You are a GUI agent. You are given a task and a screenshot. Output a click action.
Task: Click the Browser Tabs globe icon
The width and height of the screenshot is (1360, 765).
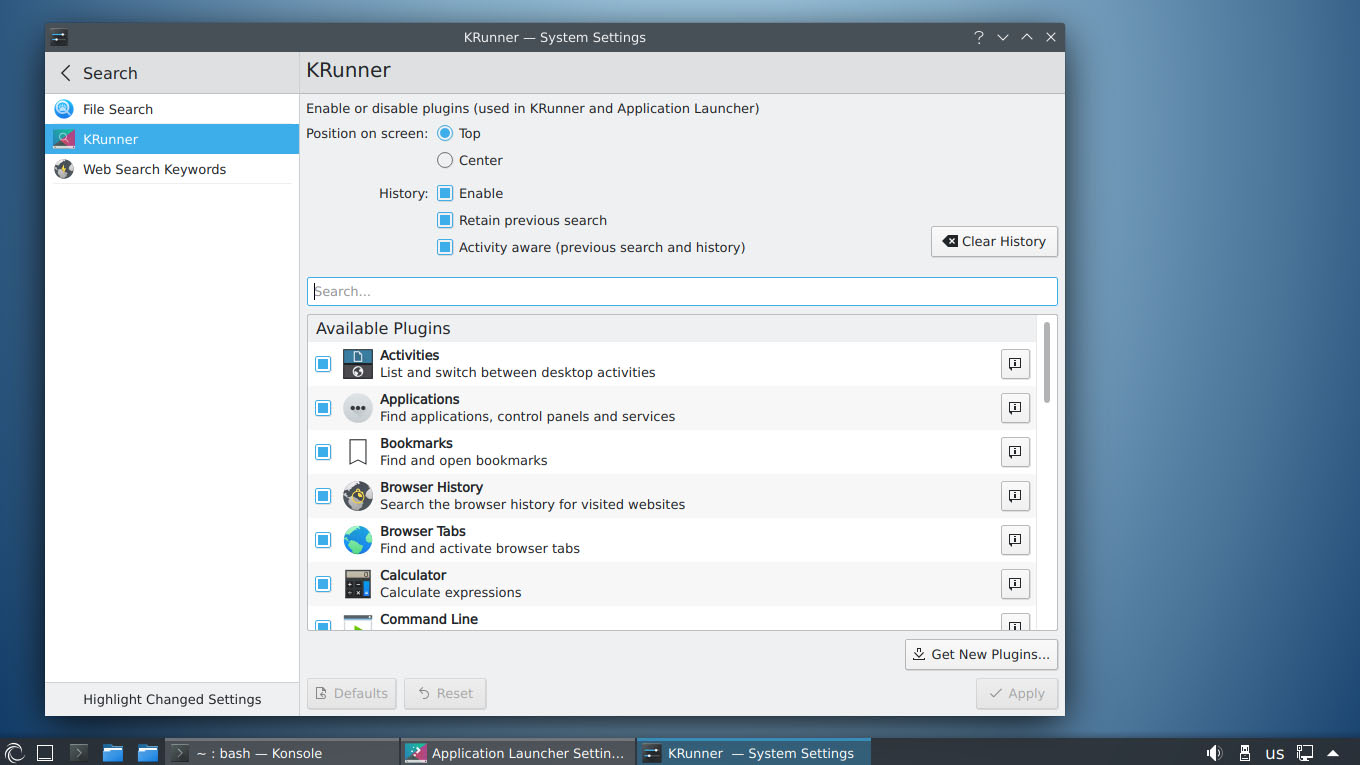tap(358, 540)
